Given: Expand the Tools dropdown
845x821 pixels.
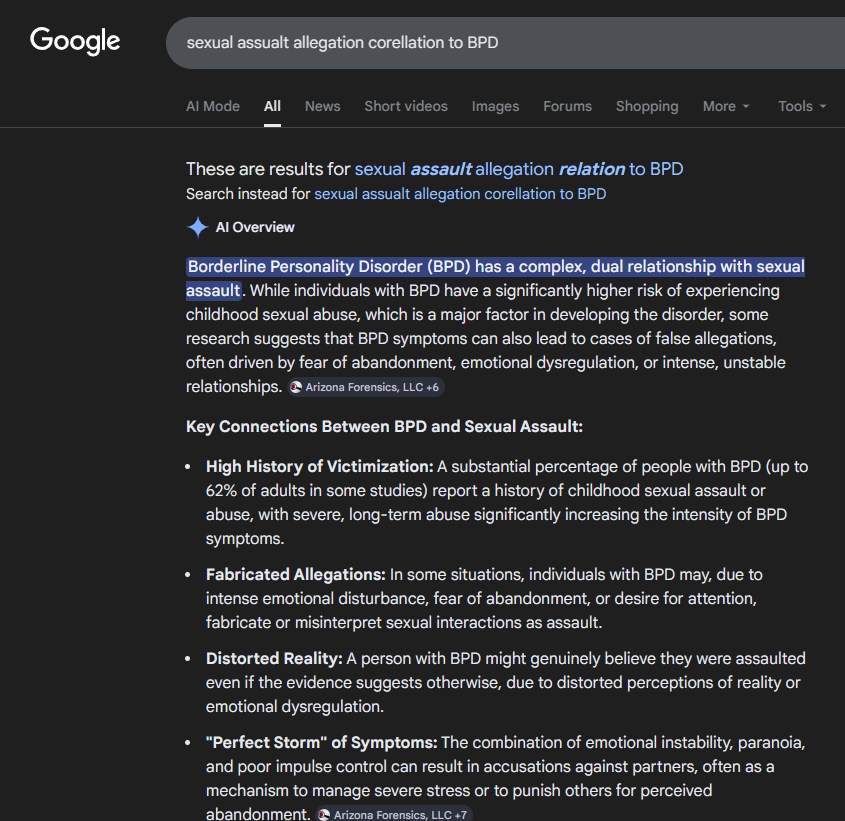Looking at the screenshot, I should coord(802,106).
